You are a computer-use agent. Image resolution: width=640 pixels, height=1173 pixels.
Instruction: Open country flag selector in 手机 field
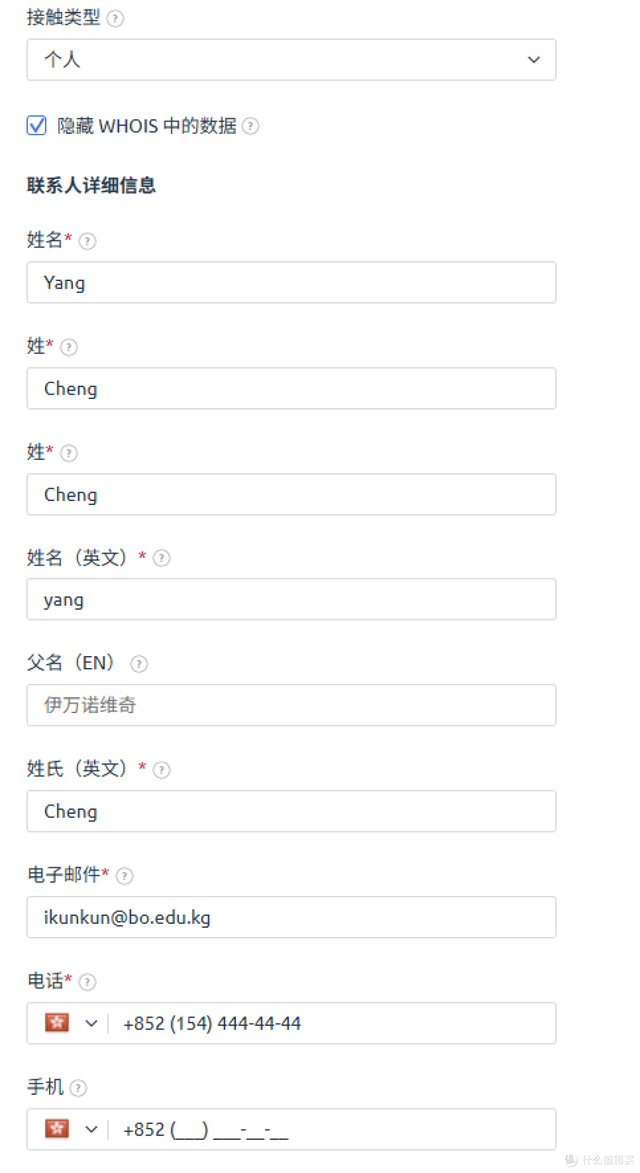pos(70,1130)
